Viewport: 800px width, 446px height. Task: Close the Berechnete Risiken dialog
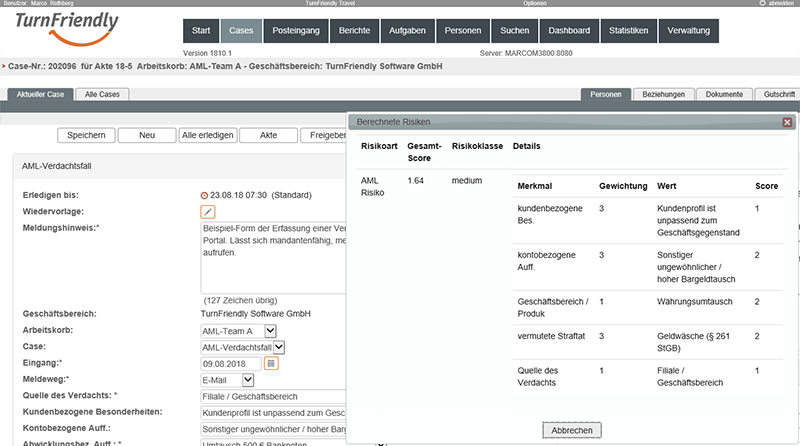tap(787, 122)
